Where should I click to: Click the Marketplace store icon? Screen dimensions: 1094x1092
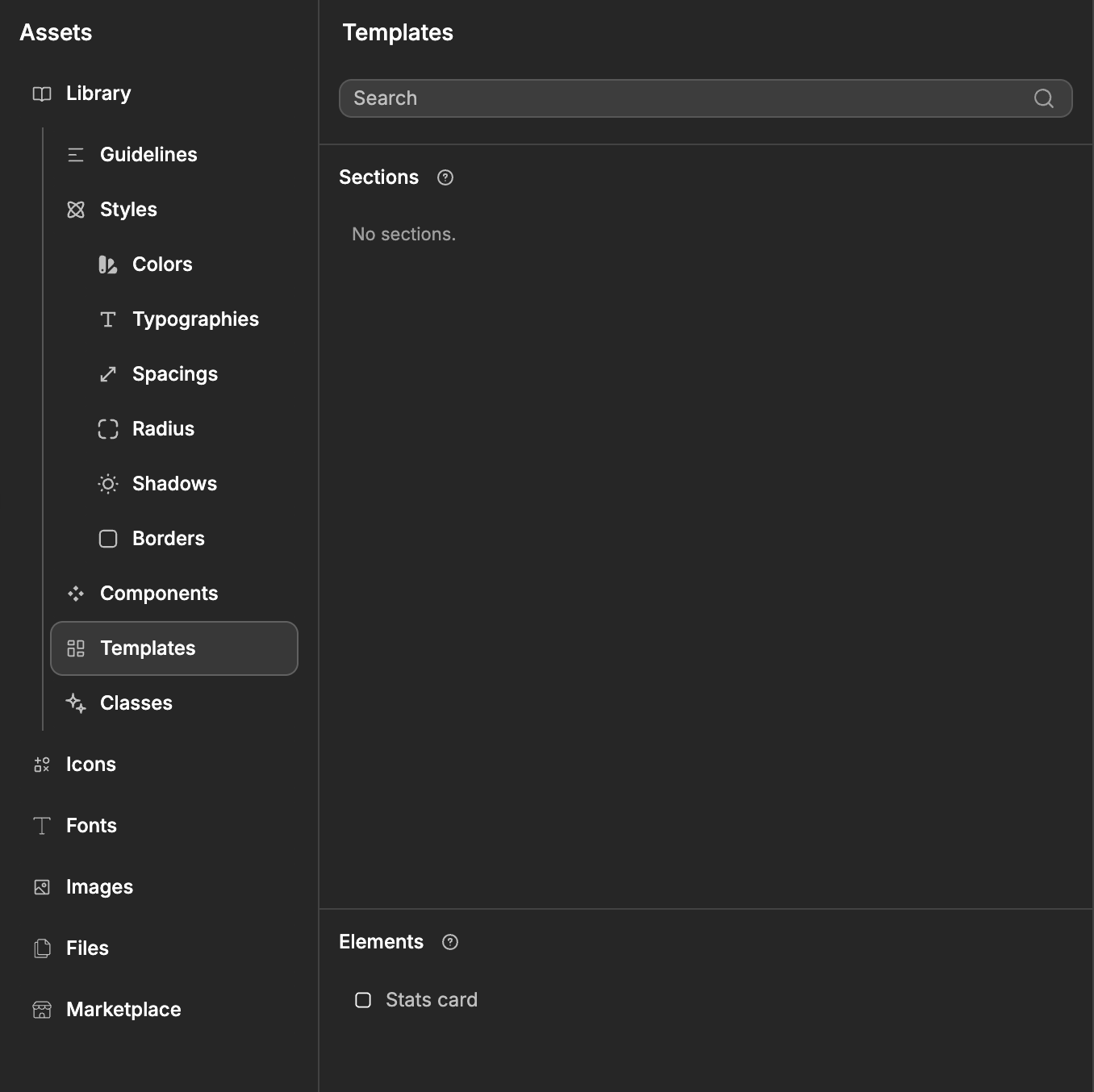point(42,1010)
